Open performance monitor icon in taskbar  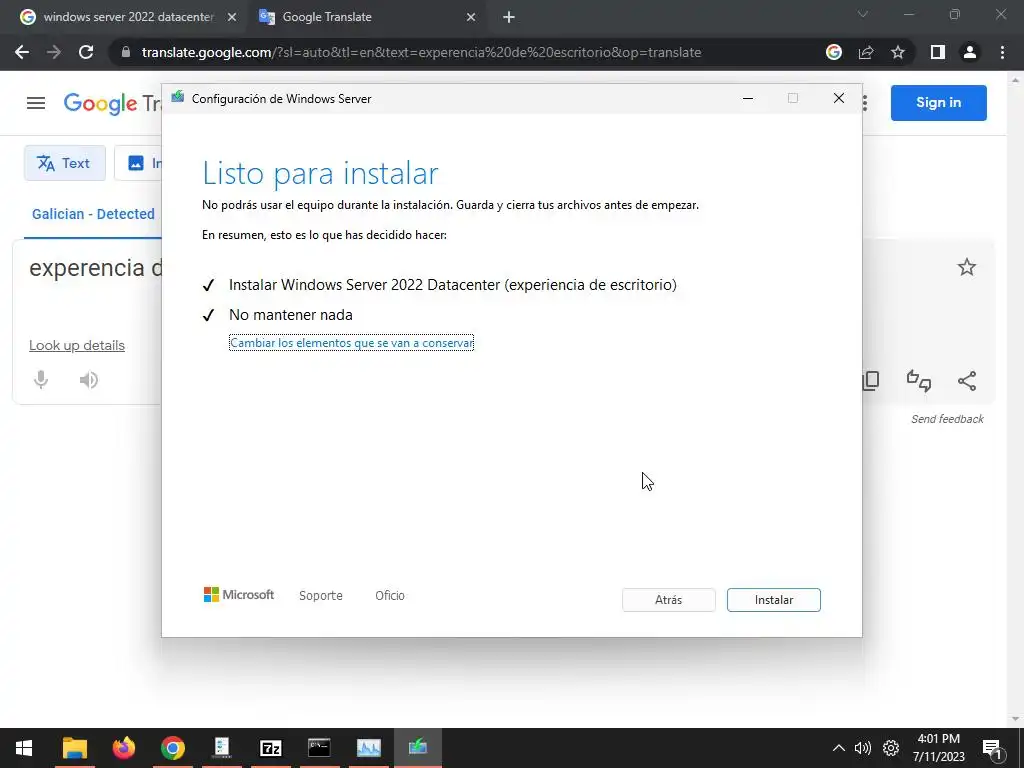tap(368, 748)
